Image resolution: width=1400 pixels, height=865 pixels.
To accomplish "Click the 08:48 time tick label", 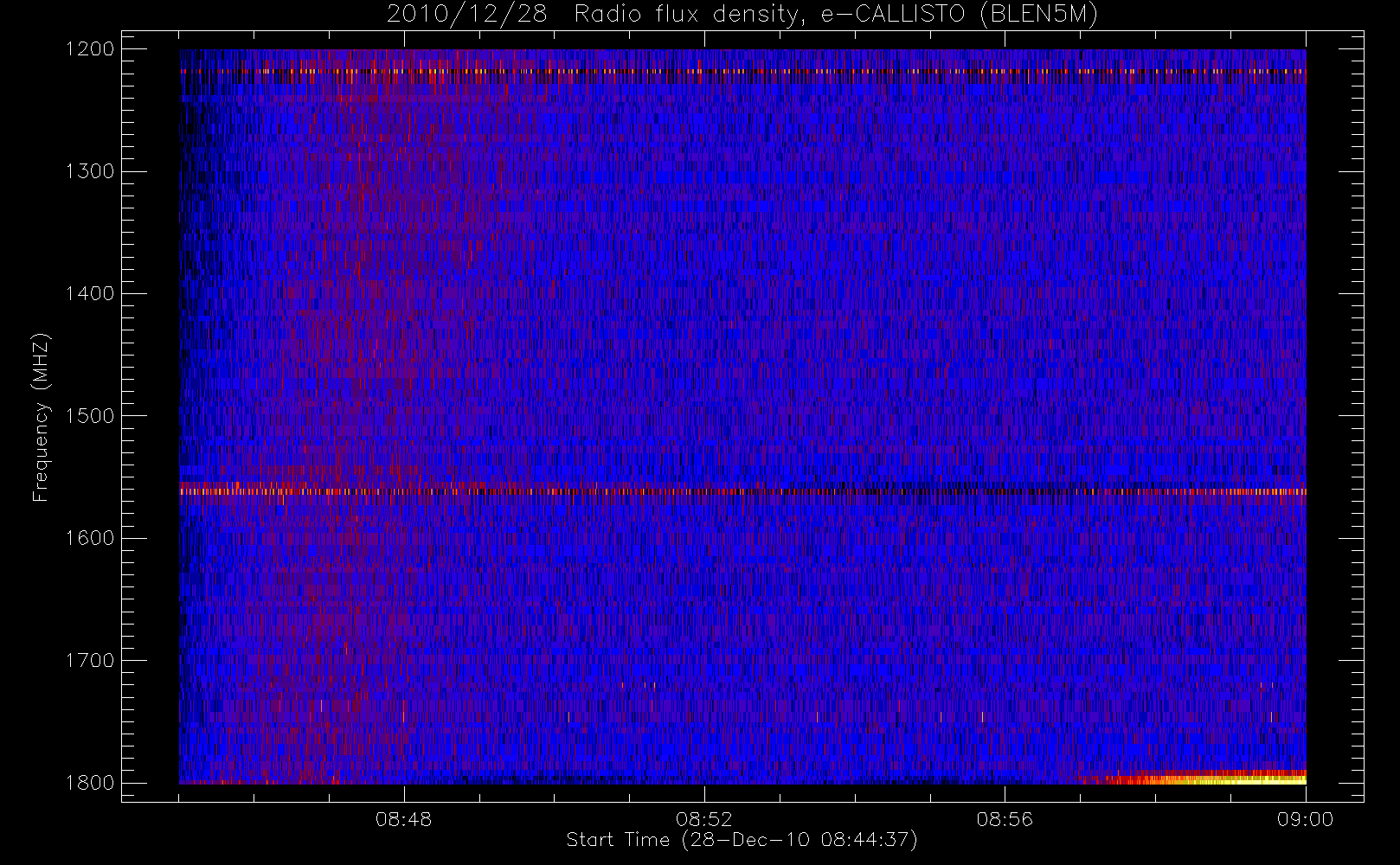I will (403, 819).
